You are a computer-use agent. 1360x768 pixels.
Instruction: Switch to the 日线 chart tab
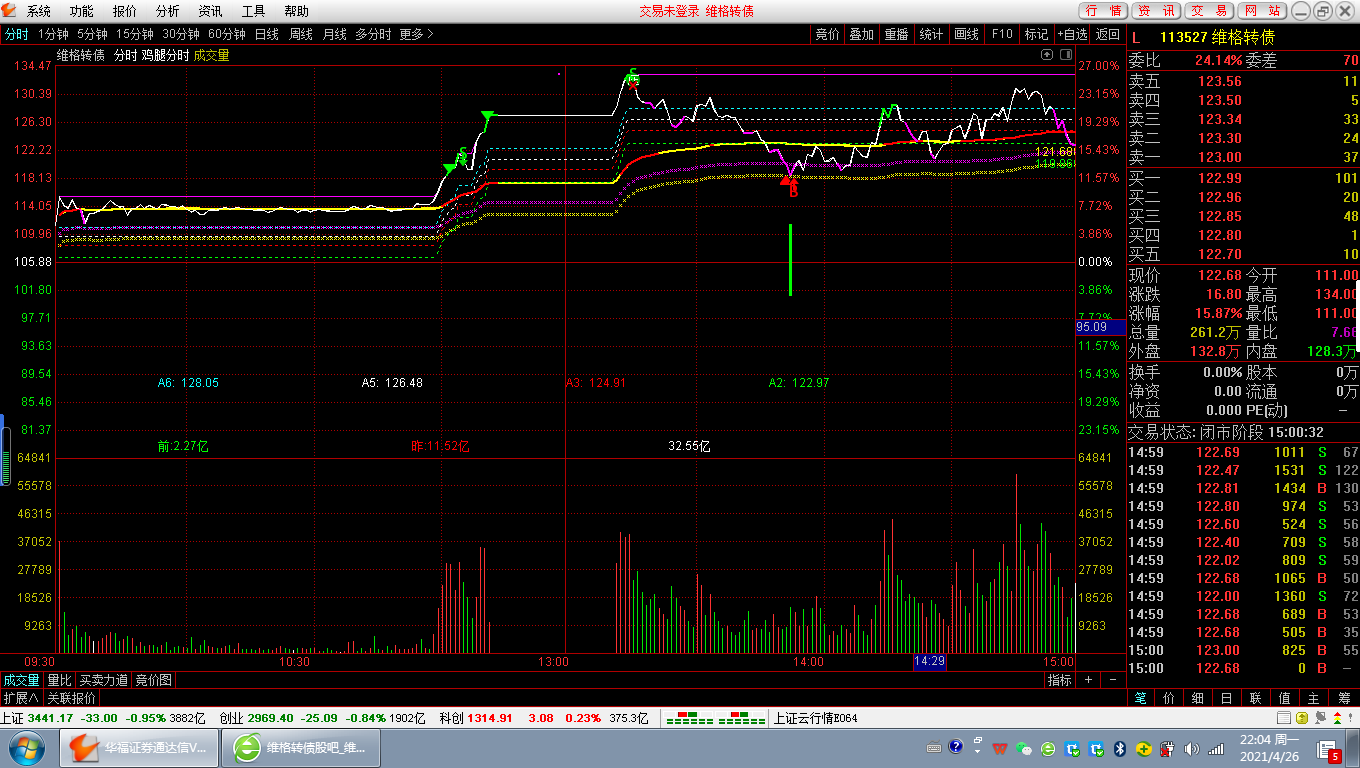pyautogui.click(x=267, y=34)
